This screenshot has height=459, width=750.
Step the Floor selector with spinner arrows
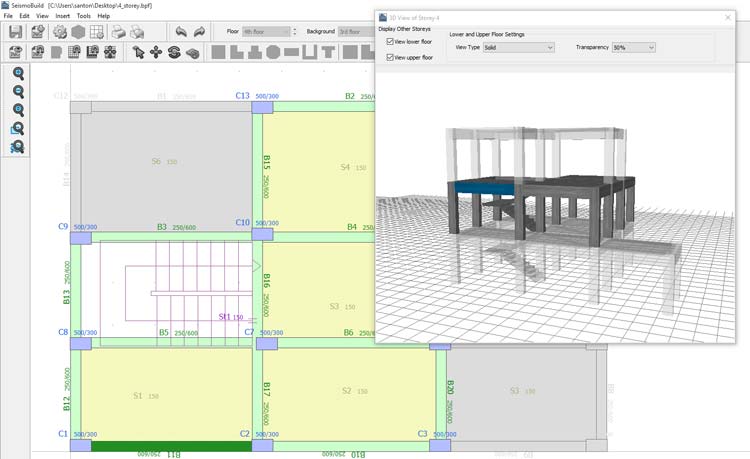[295, 32]
